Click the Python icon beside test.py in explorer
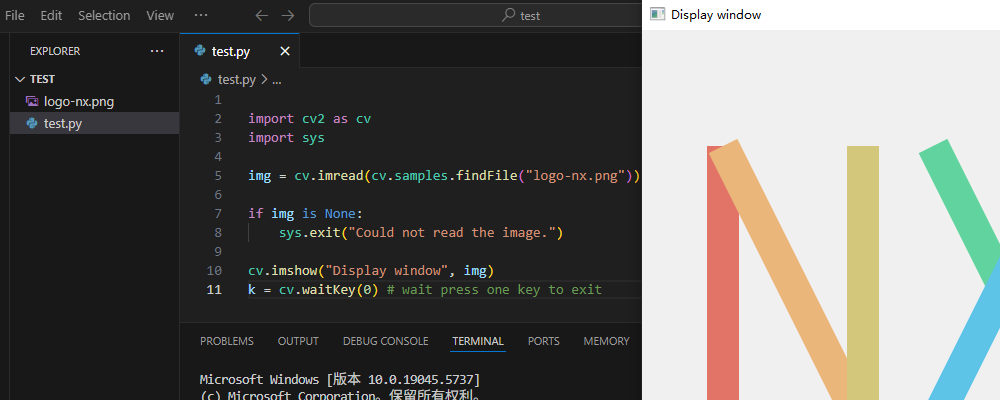 [31, 123]
